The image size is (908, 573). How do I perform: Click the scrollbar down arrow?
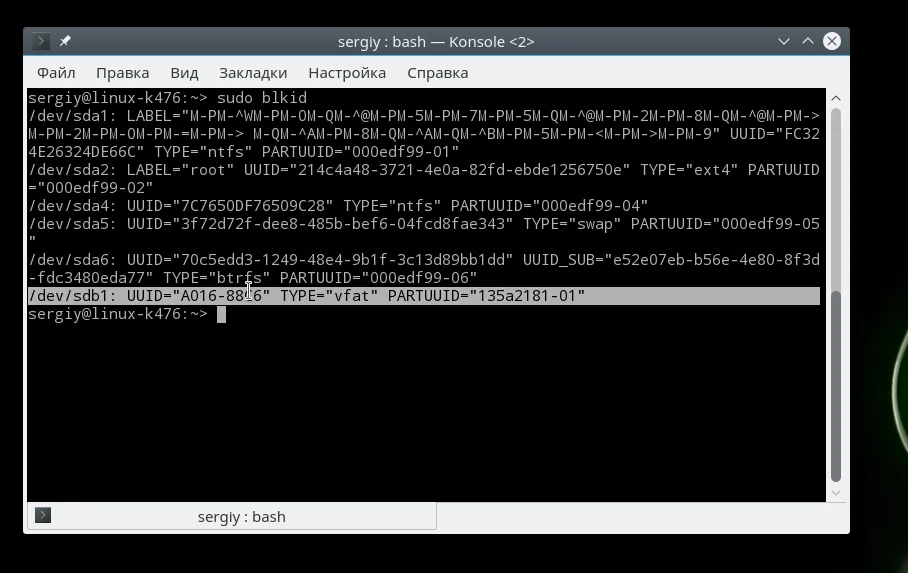coord(836,492)
